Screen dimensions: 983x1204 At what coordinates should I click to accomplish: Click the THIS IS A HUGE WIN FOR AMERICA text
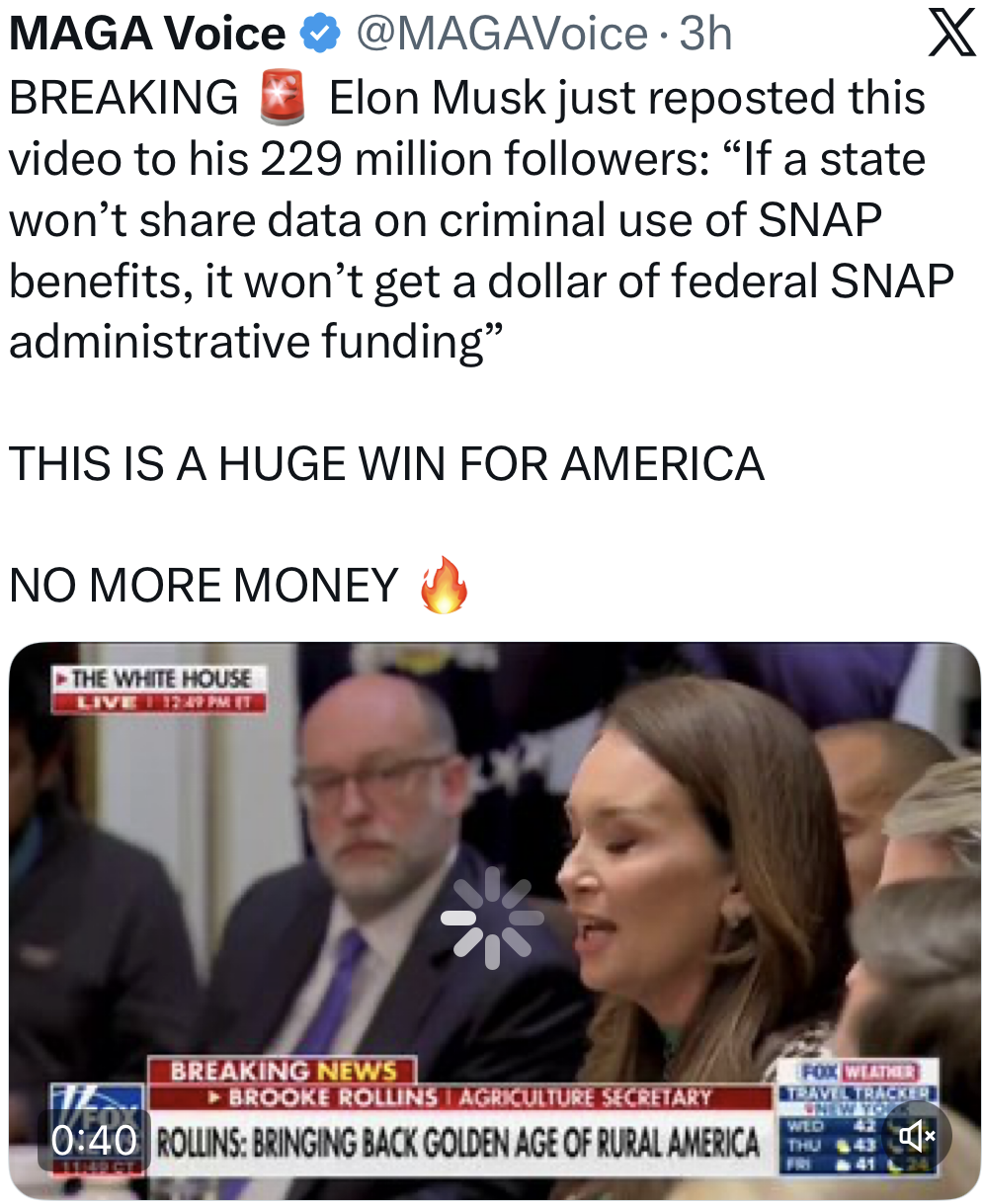(386, 463)
